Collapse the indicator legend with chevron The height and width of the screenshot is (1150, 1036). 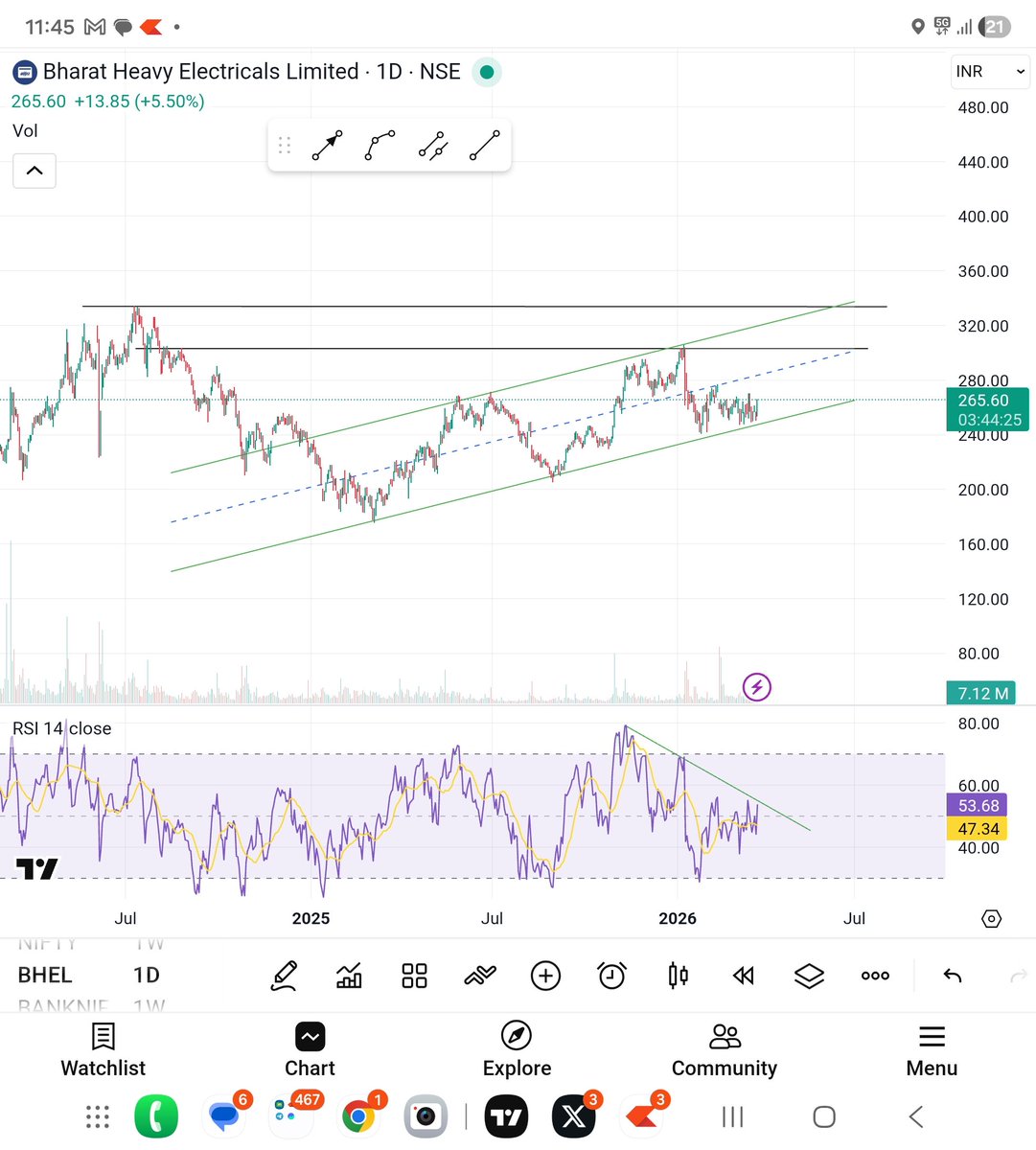[35, 171]
